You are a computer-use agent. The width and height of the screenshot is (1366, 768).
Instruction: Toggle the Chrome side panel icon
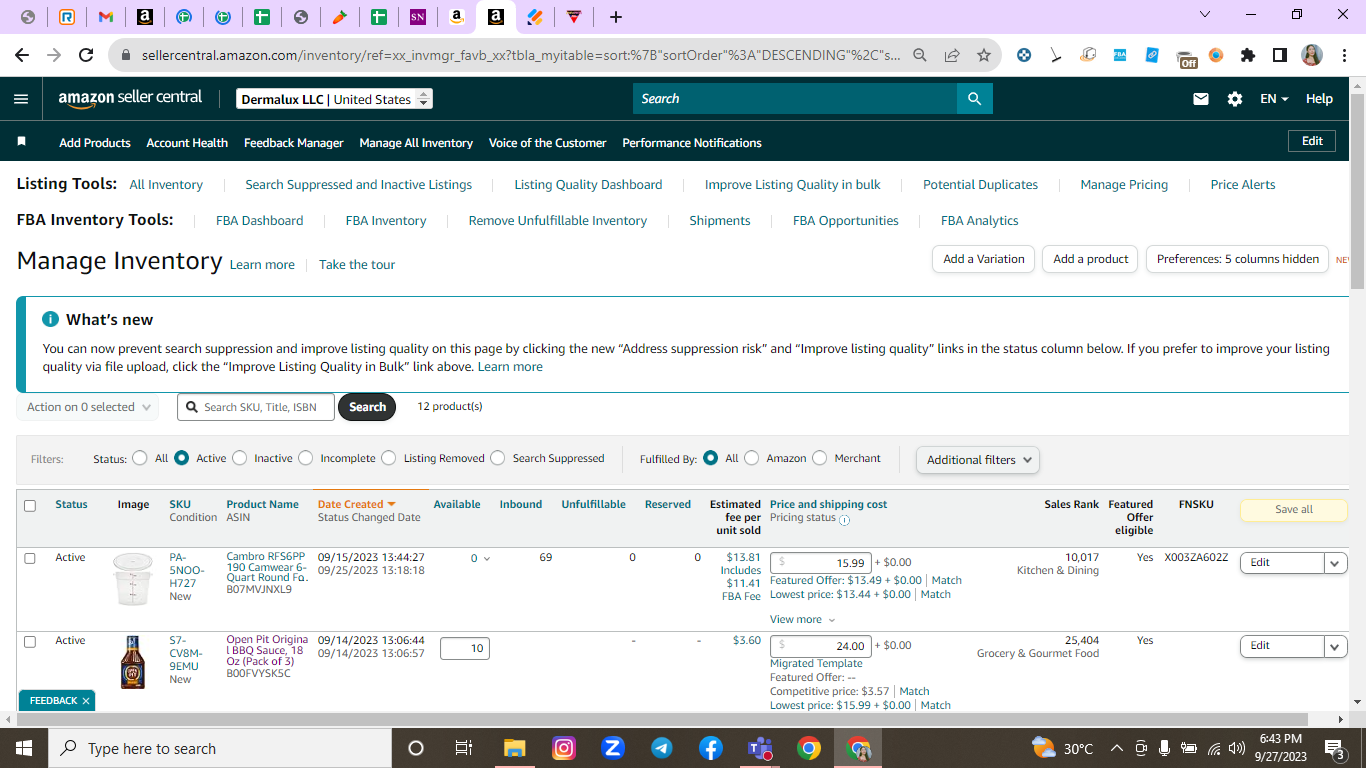pos(1280,56)
